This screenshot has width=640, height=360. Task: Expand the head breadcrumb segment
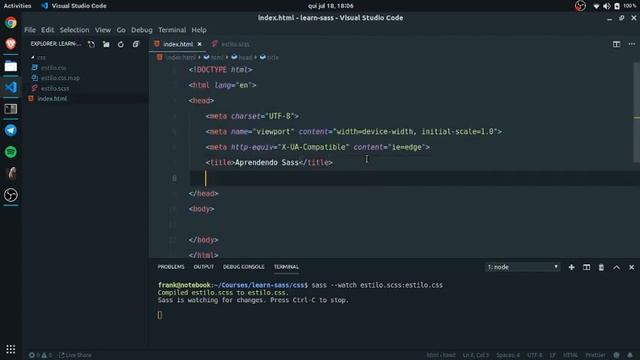(242, 58)
